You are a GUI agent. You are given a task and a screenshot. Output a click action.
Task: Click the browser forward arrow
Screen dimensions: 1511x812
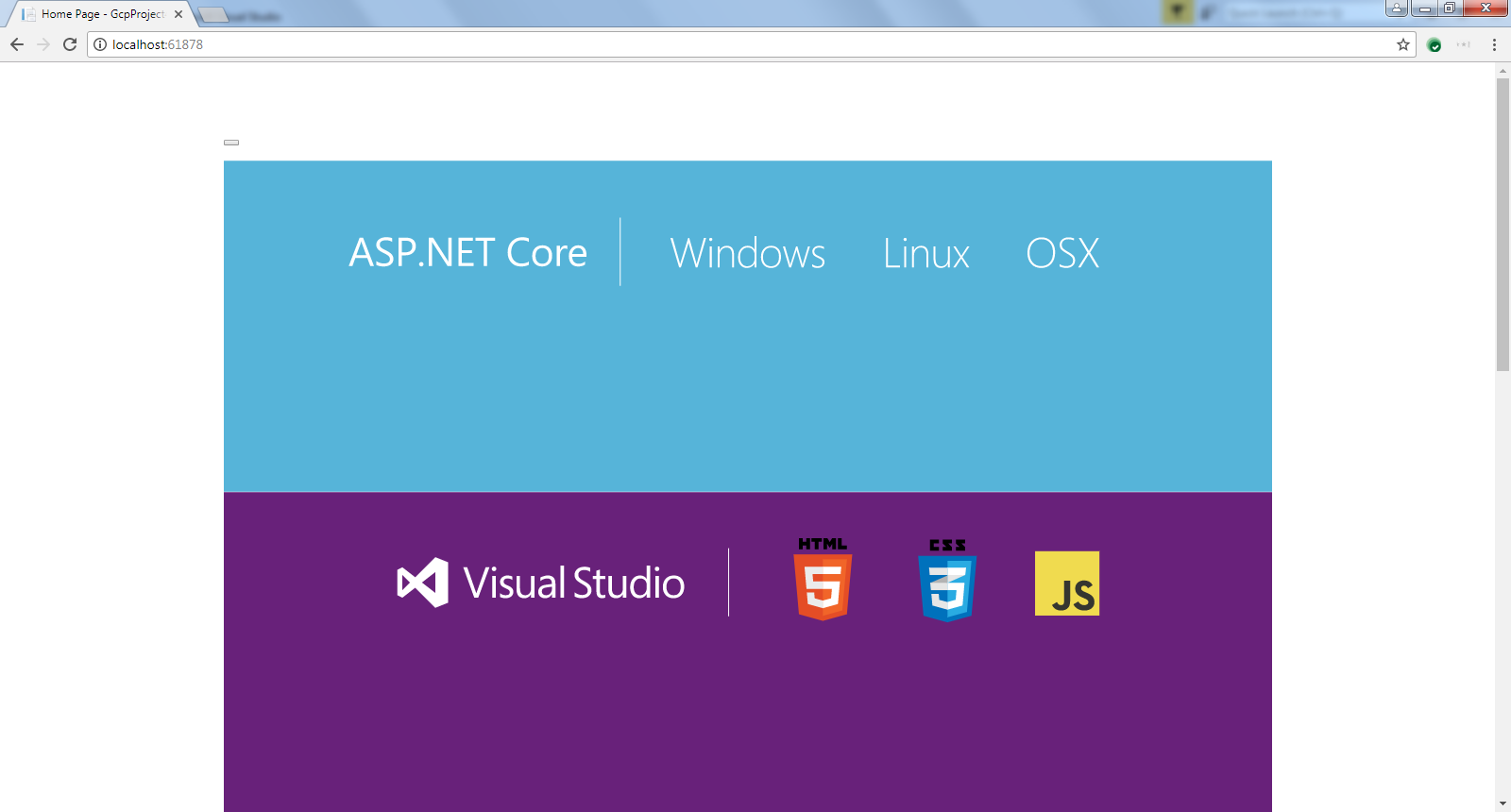[x=43, y=44]
